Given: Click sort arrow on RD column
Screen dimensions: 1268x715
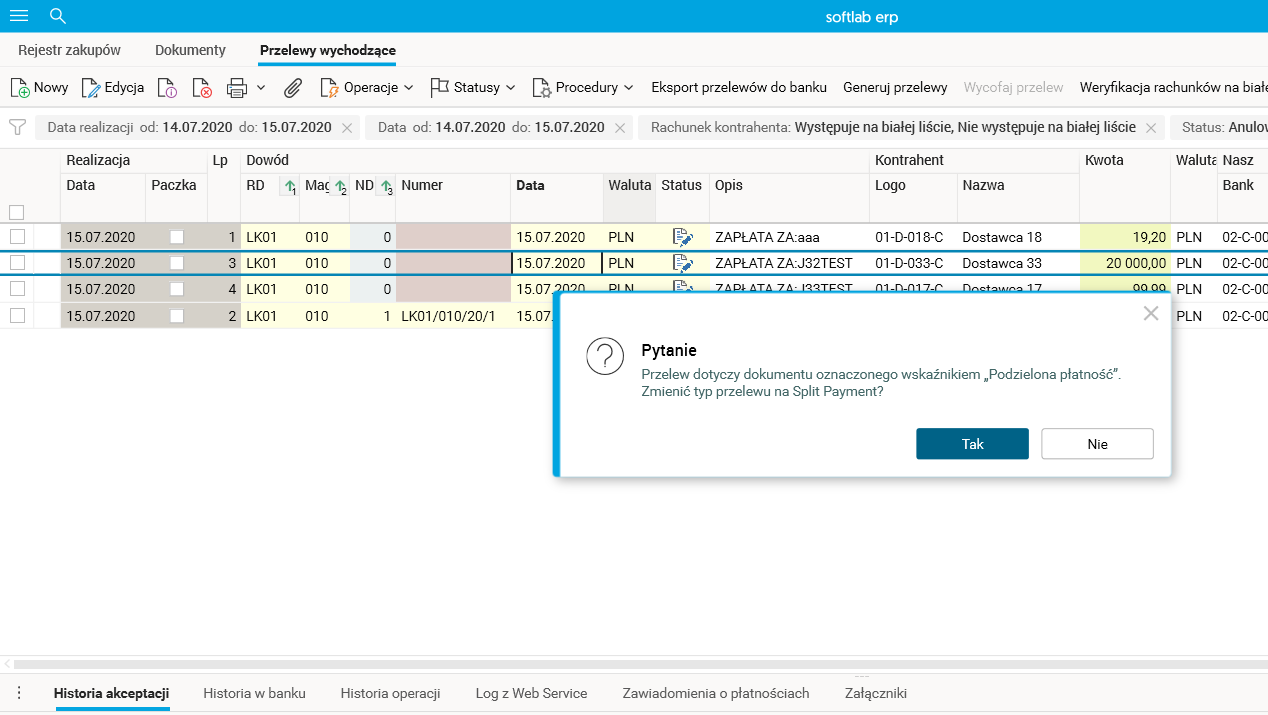Looking at the screenshot, I should point(289,186).
